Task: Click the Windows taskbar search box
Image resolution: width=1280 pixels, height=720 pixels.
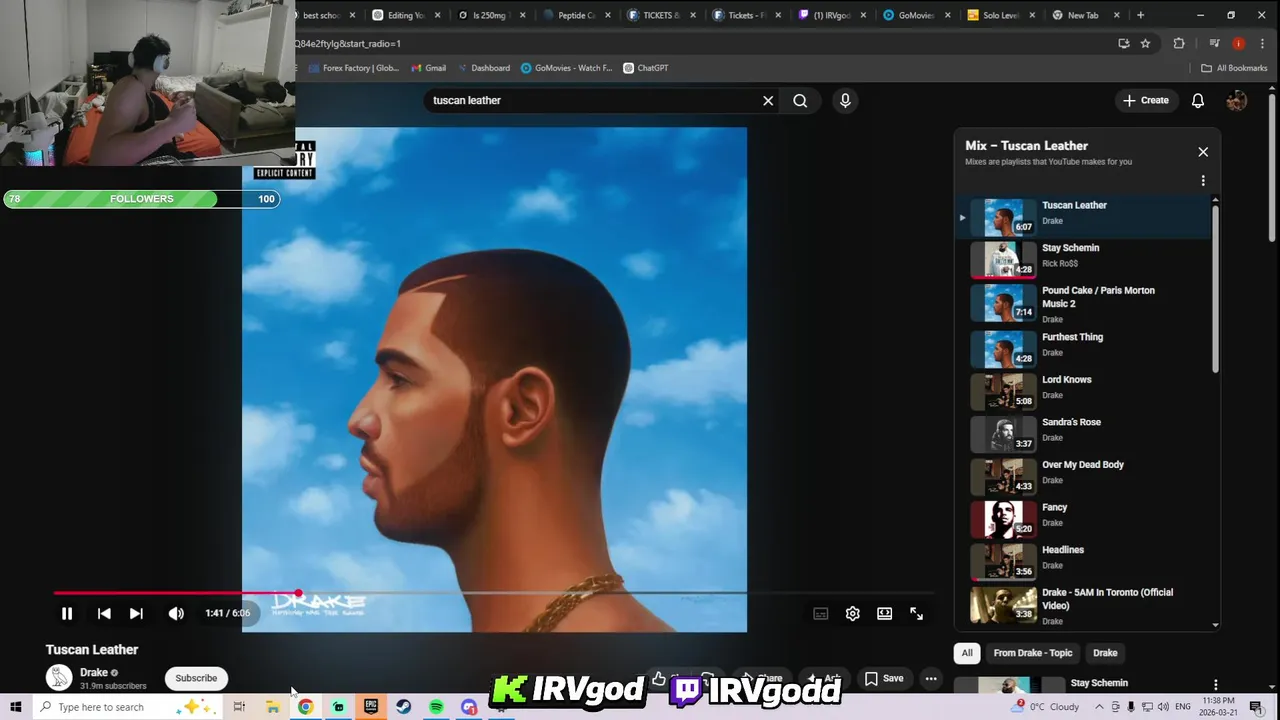Action: coord(127,707)
